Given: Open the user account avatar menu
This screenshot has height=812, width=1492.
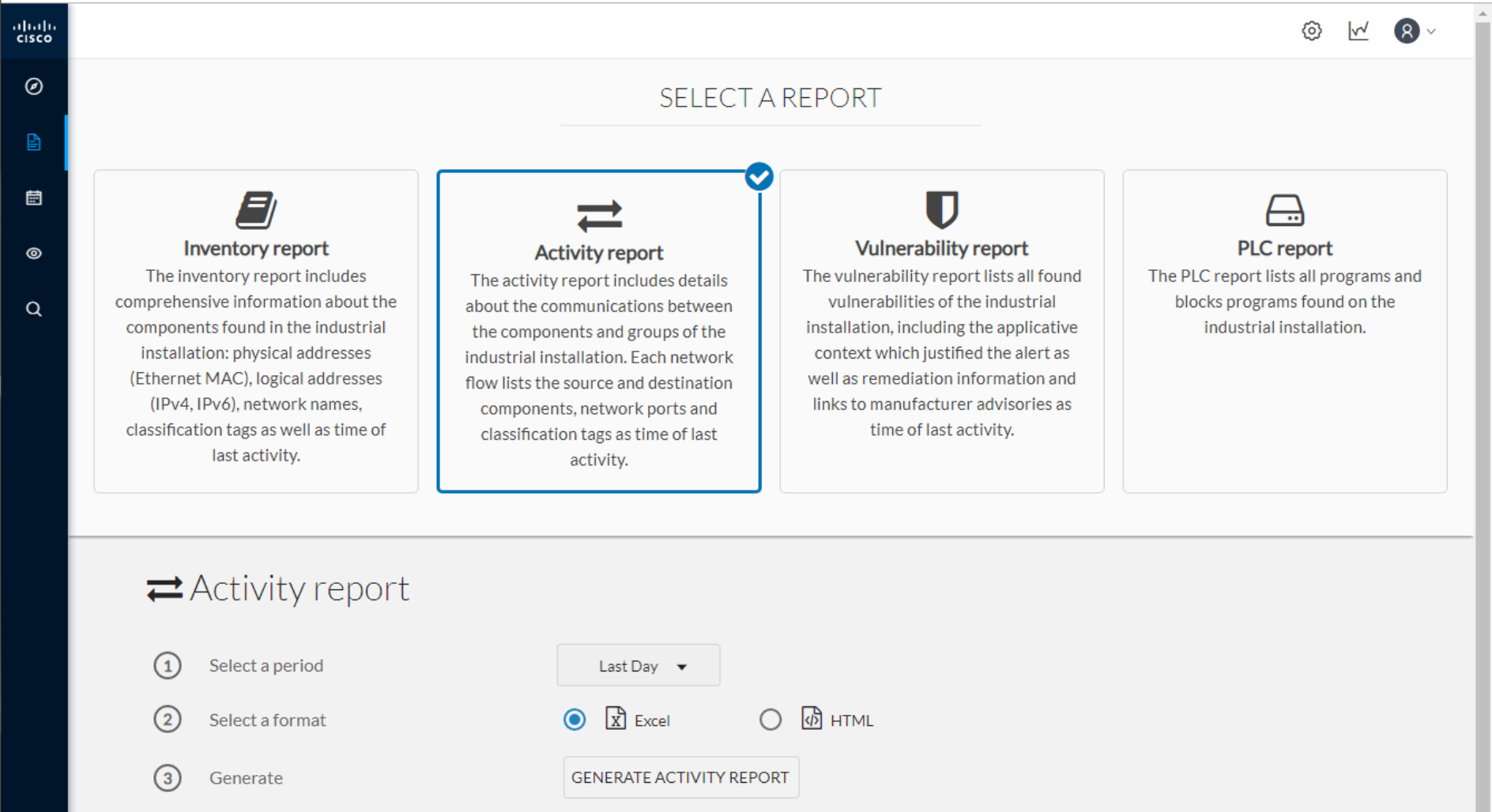Looking at the screenshot, I should [1407, 31].
